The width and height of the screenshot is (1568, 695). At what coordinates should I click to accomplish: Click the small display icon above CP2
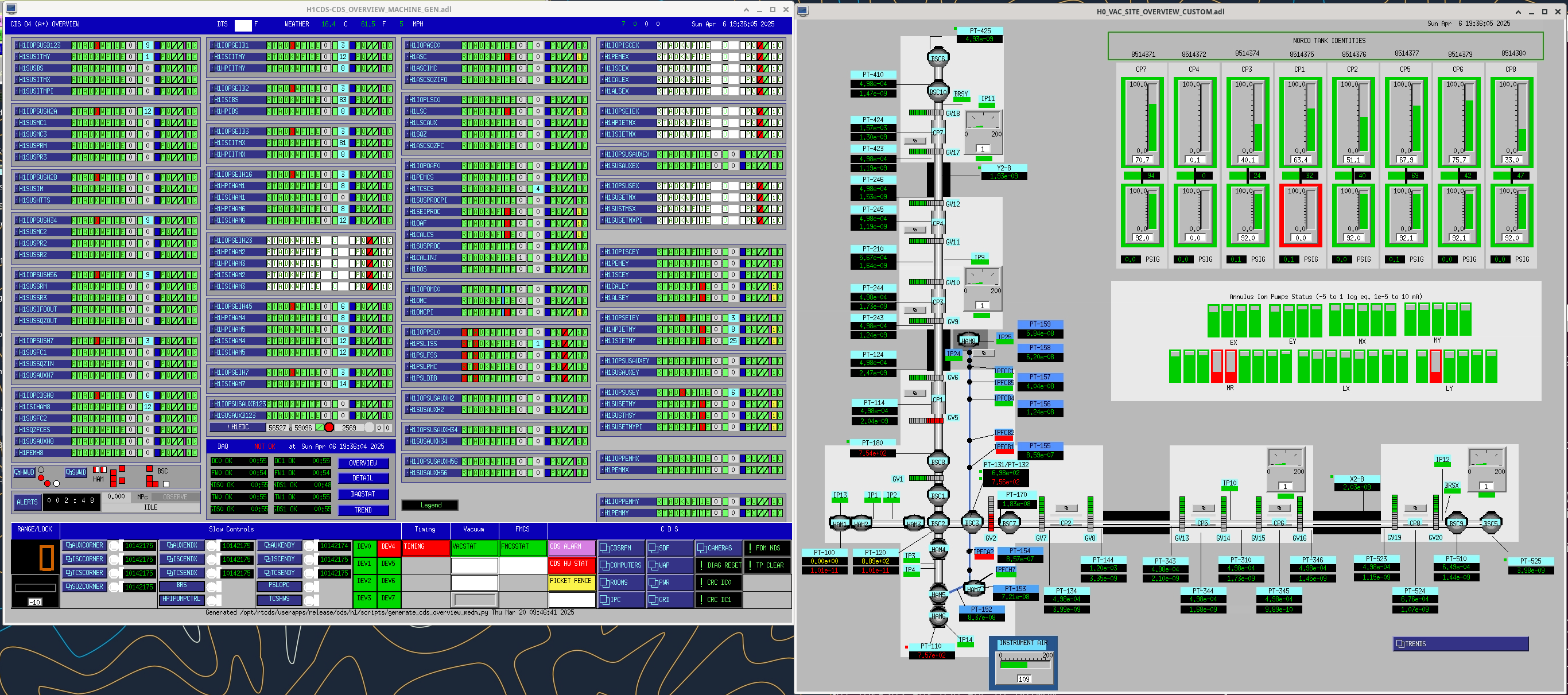[1066, 507]
